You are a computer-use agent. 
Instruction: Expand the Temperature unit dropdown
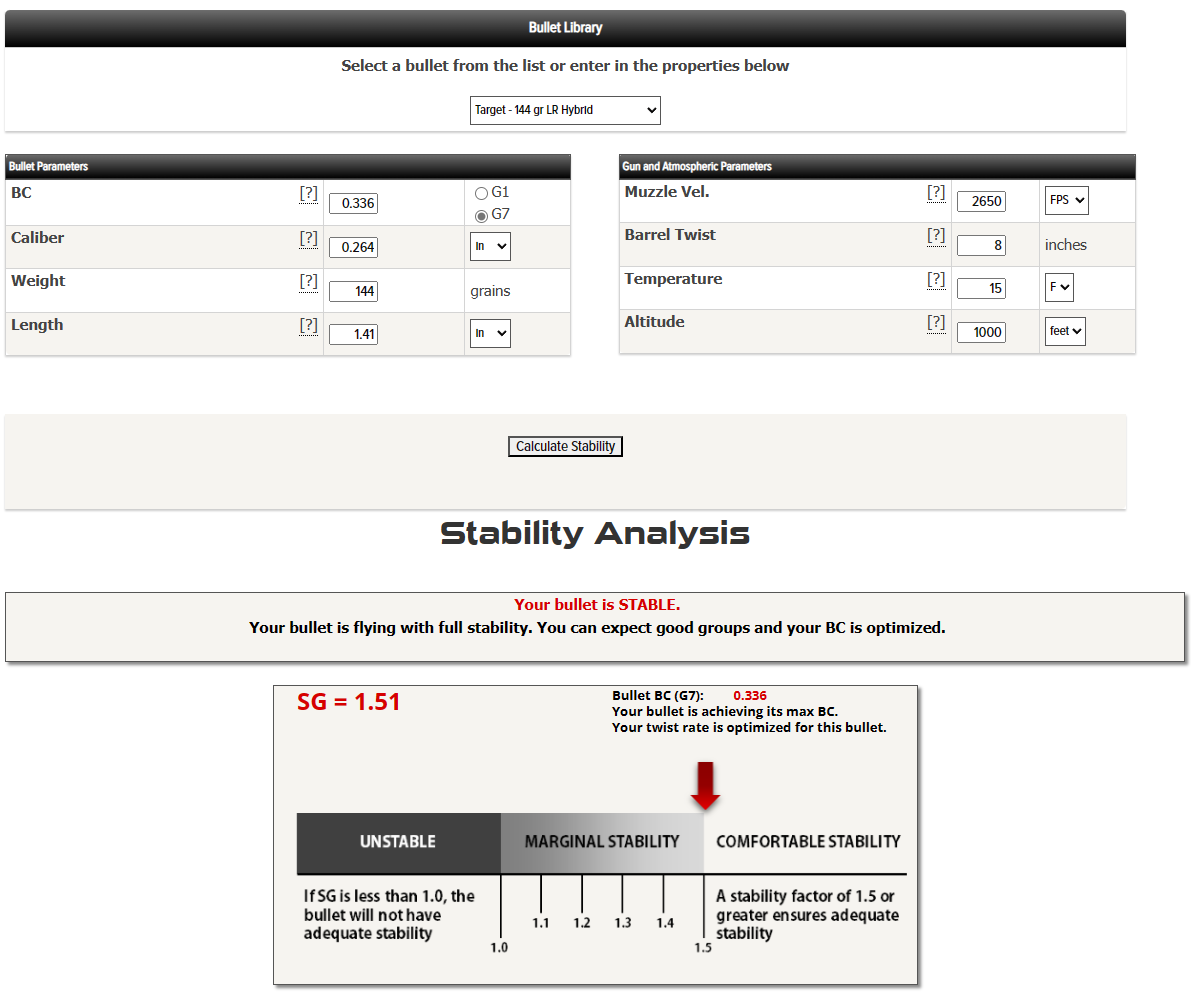pyautogui.click(x=1059, y=288)
